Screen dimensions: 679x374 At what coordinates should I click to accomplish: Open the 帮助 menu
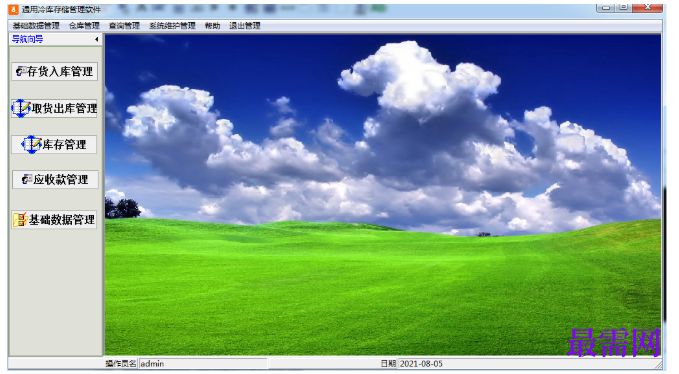[x=212, y=26]
